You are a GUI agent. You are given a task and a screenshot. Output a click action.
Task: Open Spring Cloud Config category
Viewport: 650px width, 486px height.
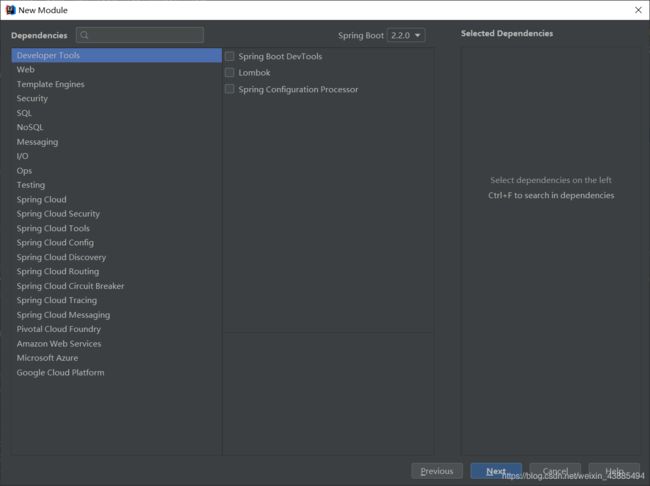pos(116,243)
